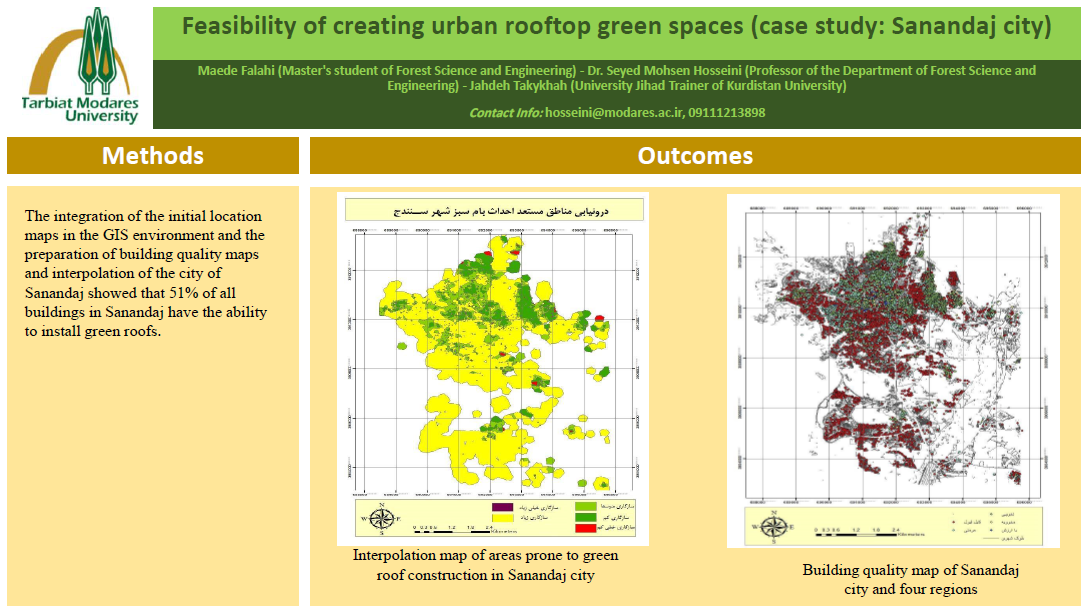Screen dimensions: 1084x606
Task: Select the purple legend swatch
Action: [x=502, y=507]
